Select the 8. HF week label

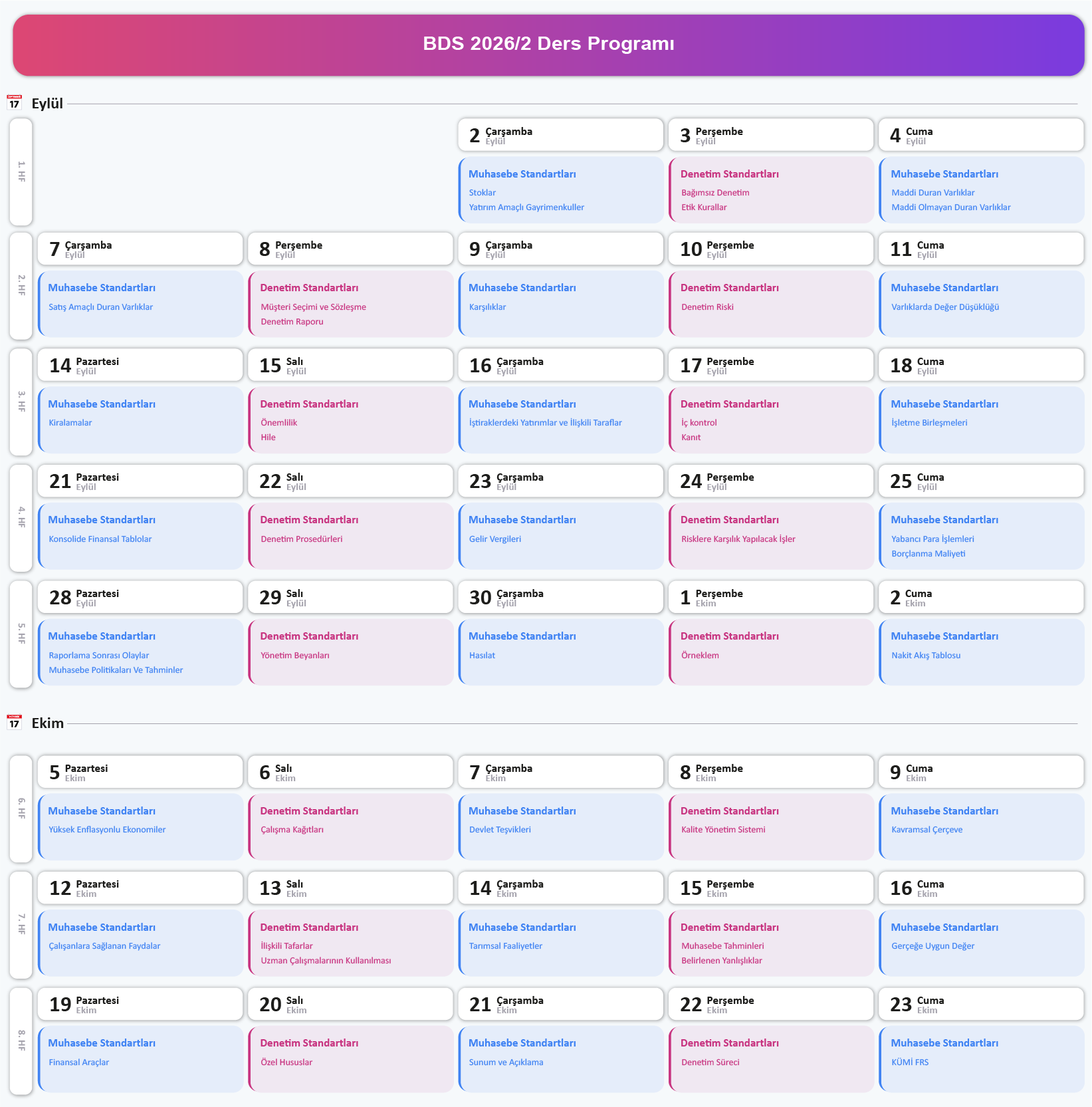pos(21,1041)
